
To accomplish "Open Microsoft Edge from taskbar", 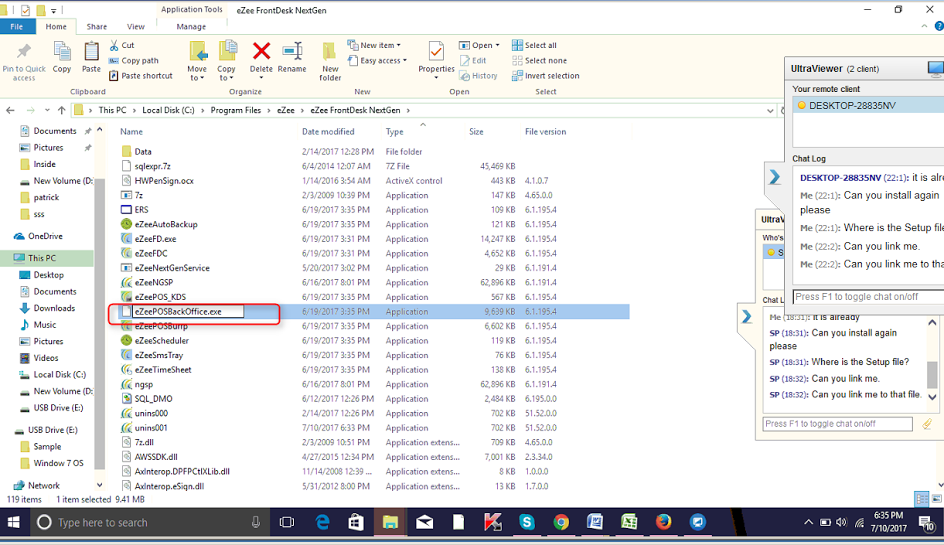I will pyautogui.click(x=322, y=522).
